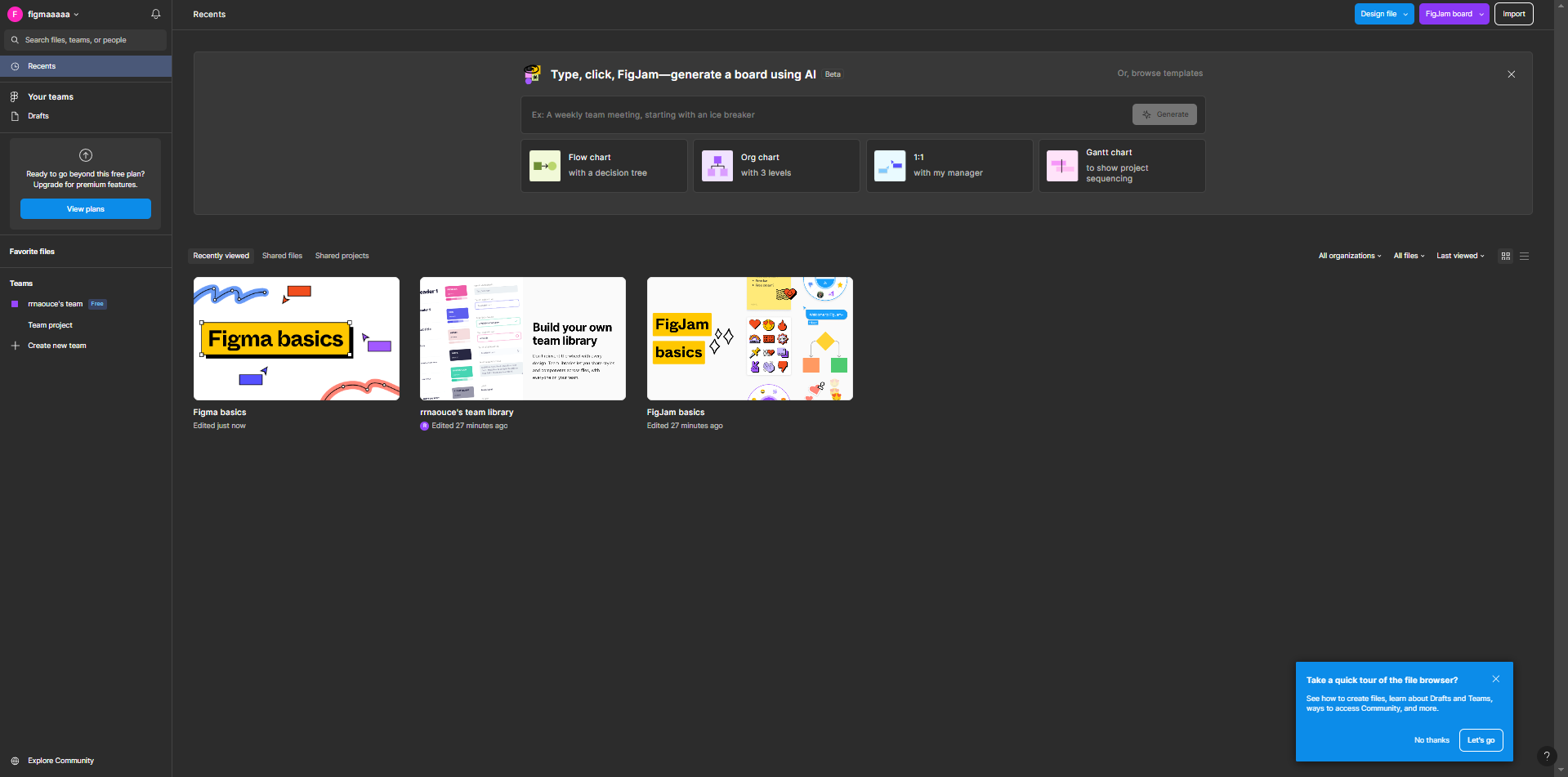Viewport: 1568px width, 777px height.
Task: Click Create new team
Action: point(57,346)
